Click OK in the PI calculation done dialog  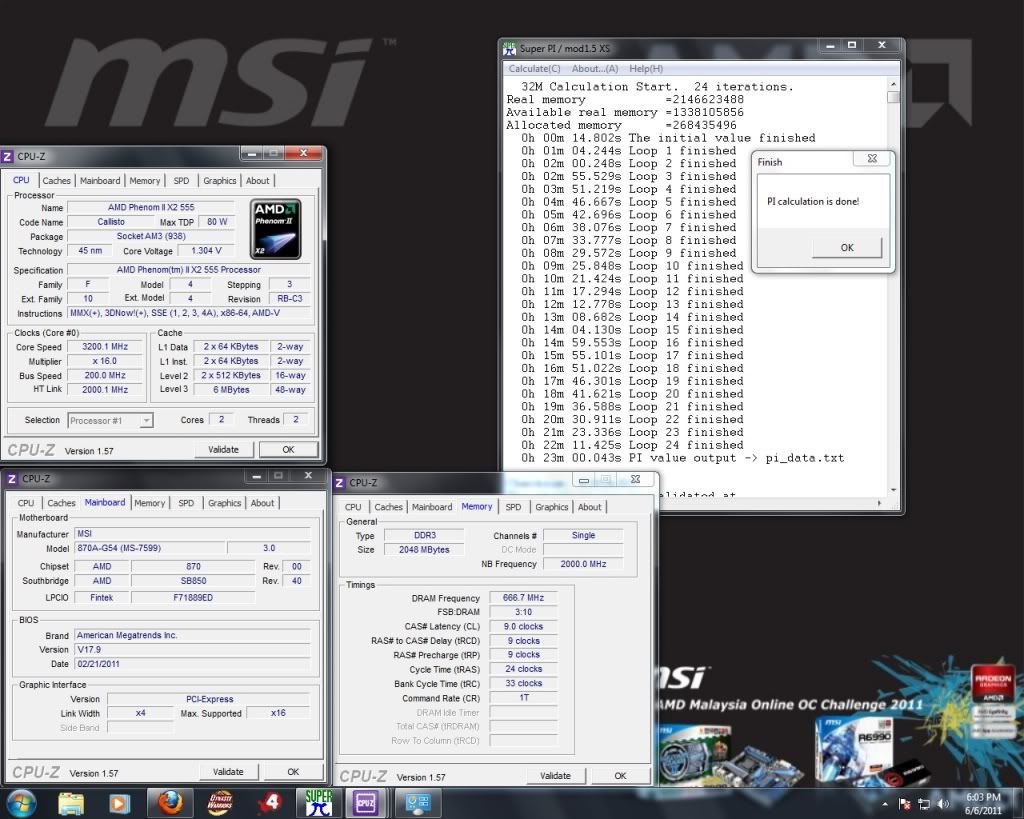846,248
